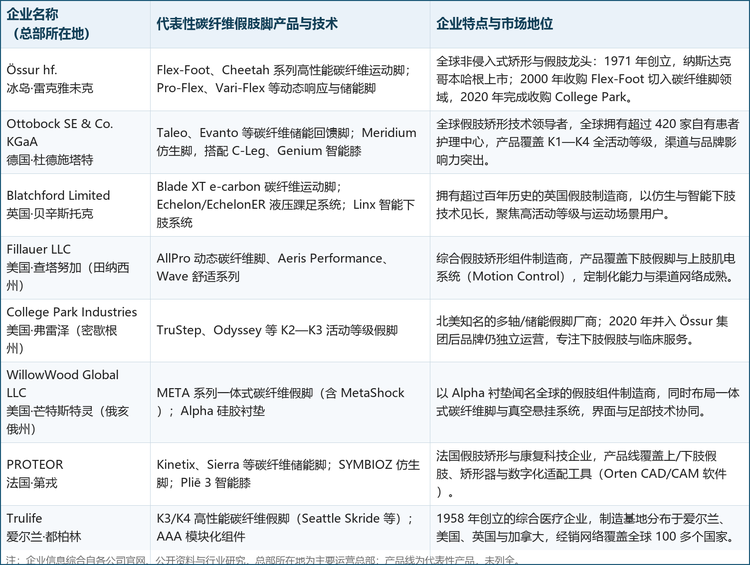The height and width of the screenshot is (565, 750).
Task: Select the Blatchford Limited name cell
Action: coord(76,205)
